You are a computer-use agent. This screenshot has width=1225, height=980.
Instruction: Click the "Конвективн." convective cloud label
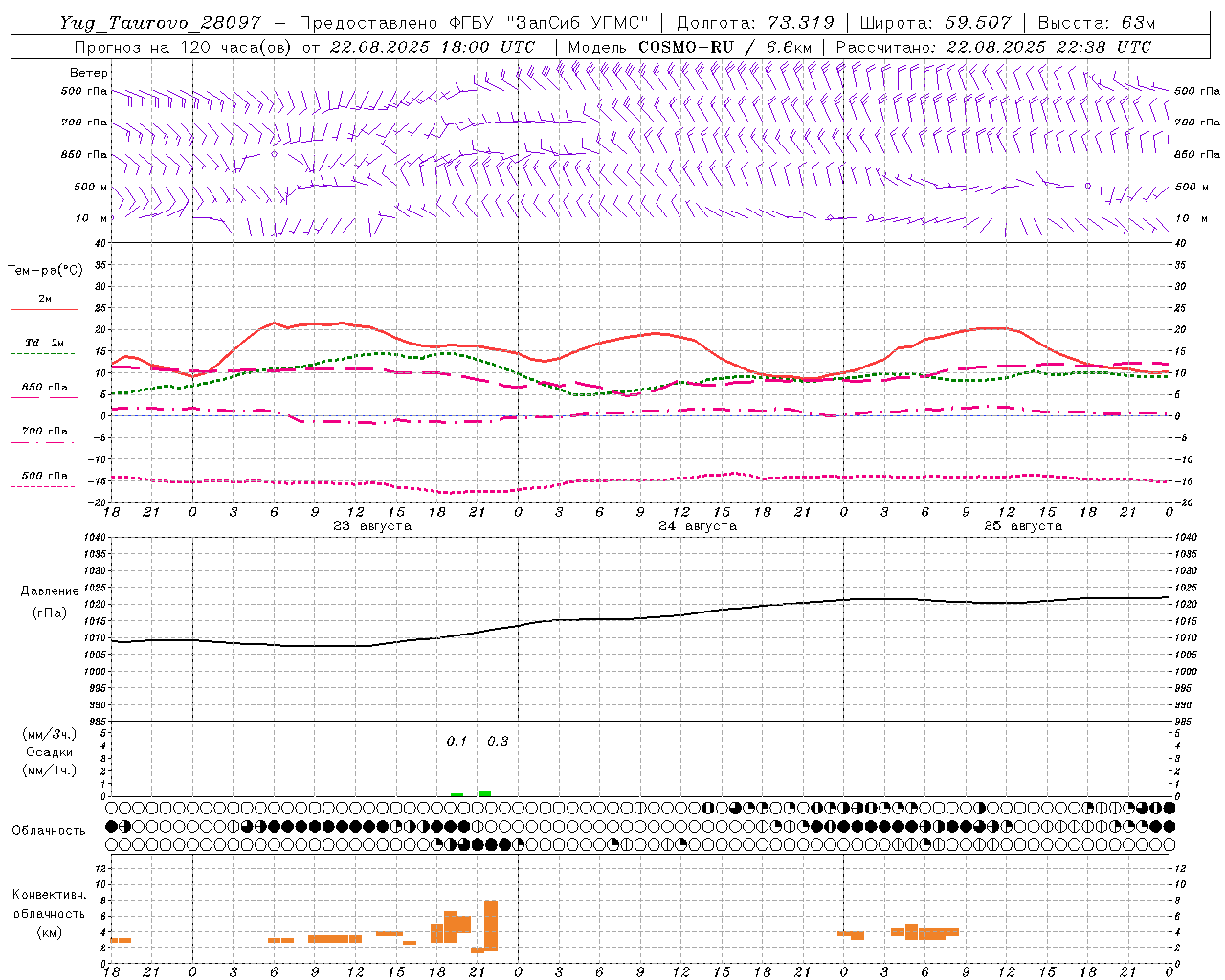click(x=50, y=895)
